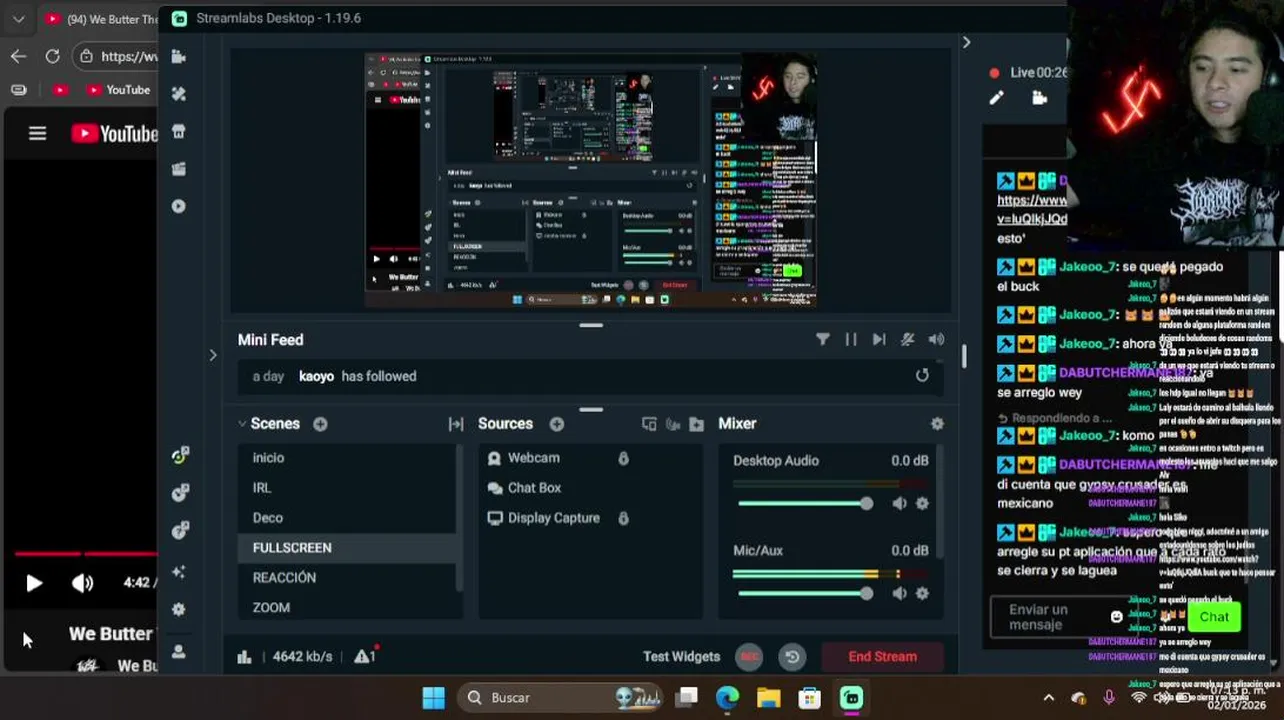The image size is (1284, 720).
Task: Pause the Mini Feed alert queue
Action: click(x=851, y=340)
